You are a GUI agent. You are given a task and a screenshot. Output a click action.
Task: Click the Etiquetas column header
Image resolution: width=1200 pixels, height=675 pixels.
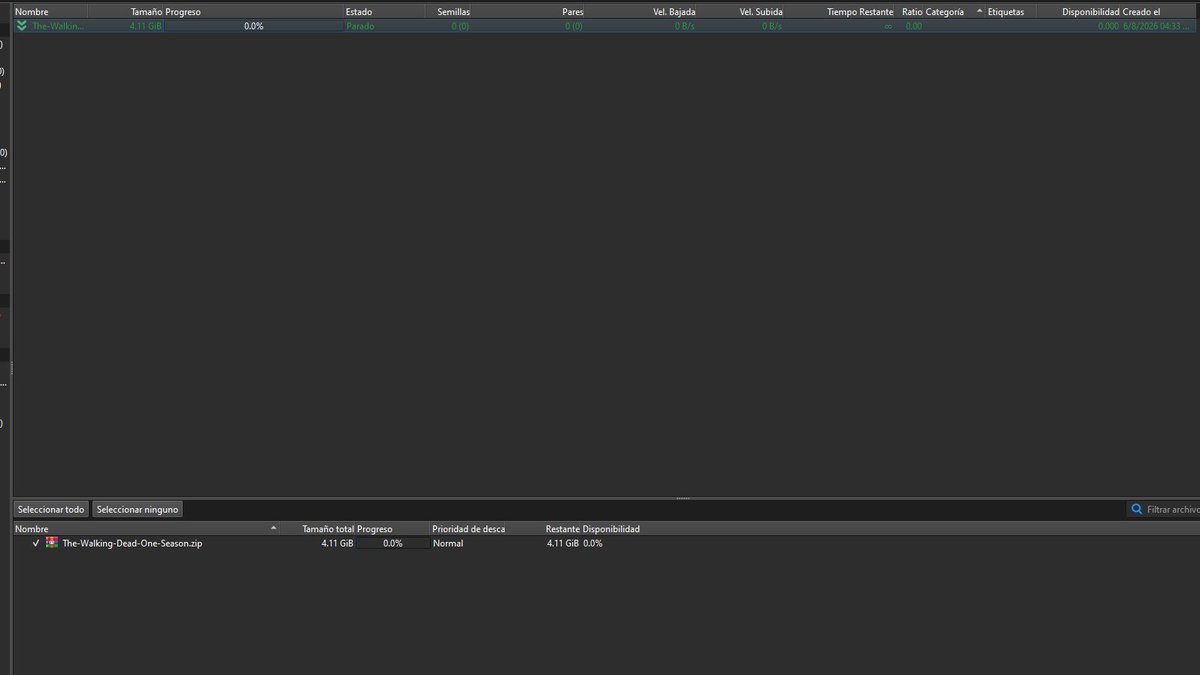(x=1005, y=11)
